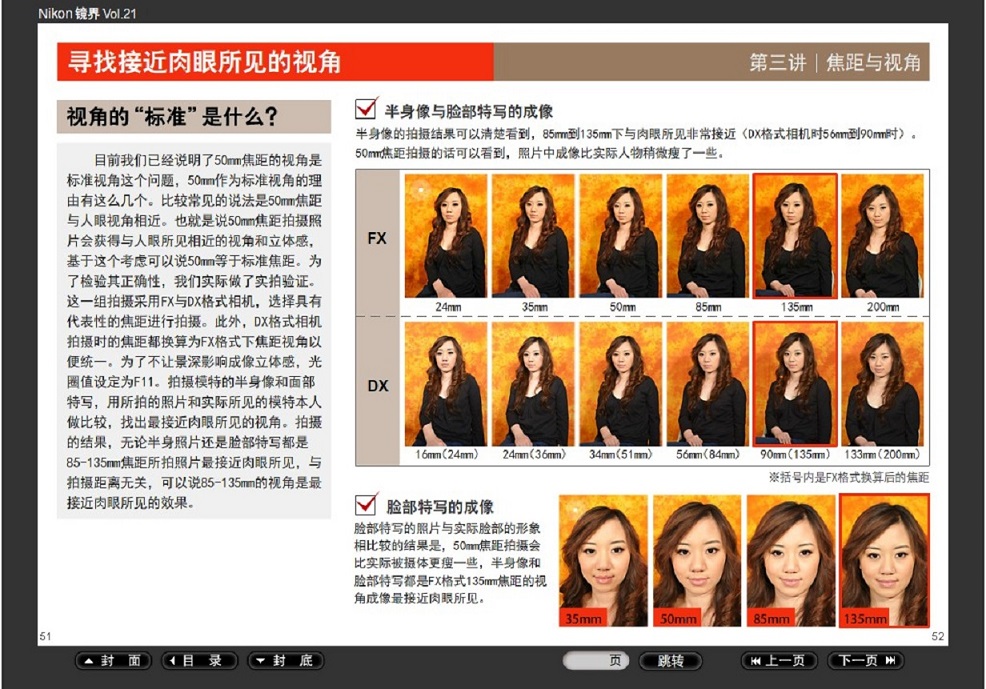Select the highlighted DX 90mm (135mm) portrait
Image resolution: width=986 pixels, height=689 pixels.
(x=794, y=384)
